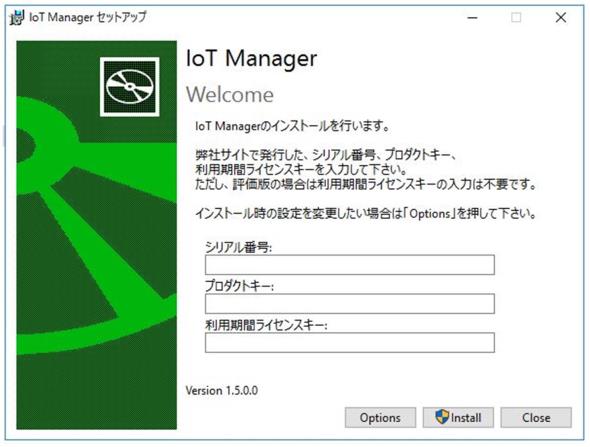The image size is (590, 447).
Task: Click the IoT Manager title heading
Action: pyautogui.click(x=251, y=59)
